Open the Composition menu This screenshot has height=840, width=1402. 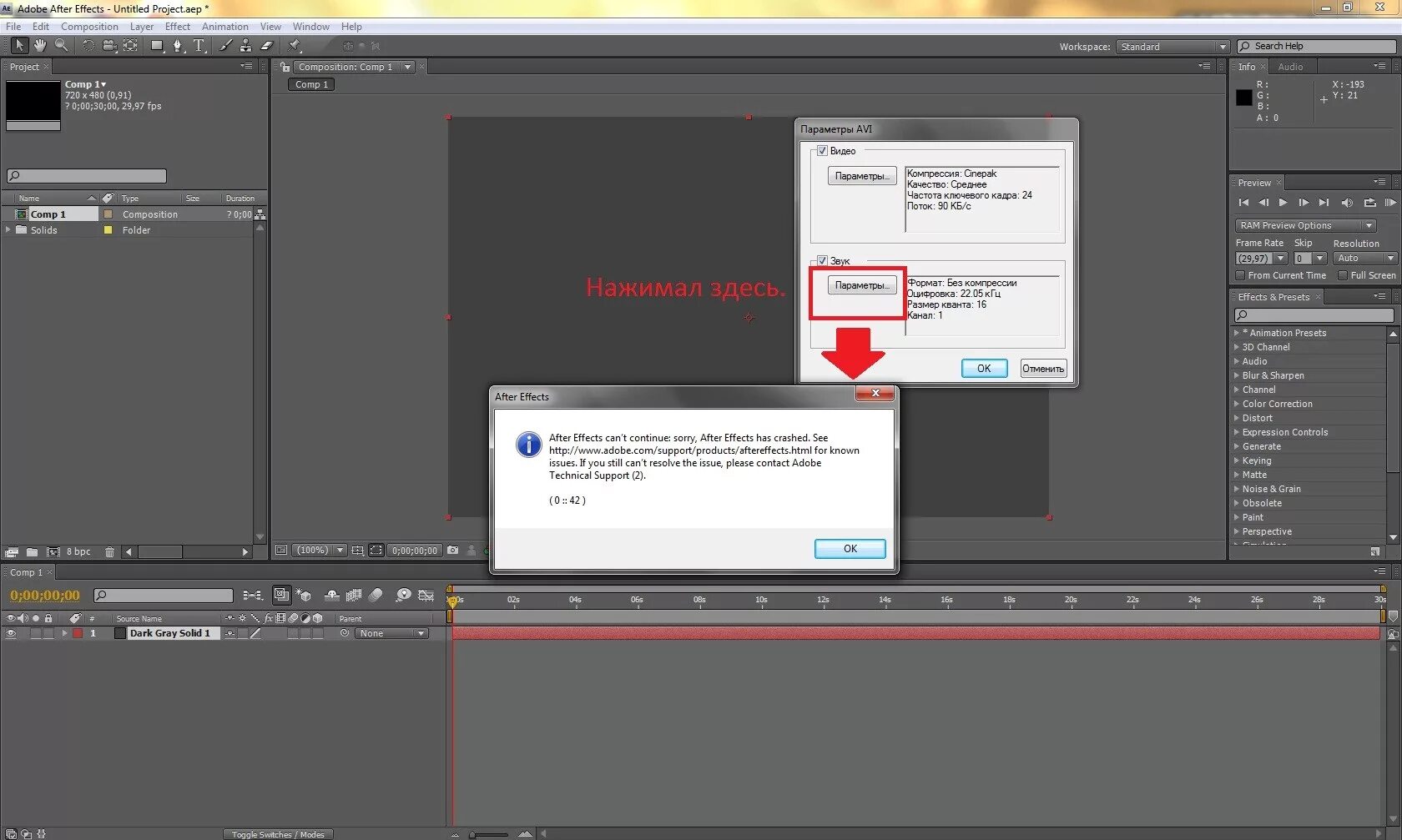point(89,27)
